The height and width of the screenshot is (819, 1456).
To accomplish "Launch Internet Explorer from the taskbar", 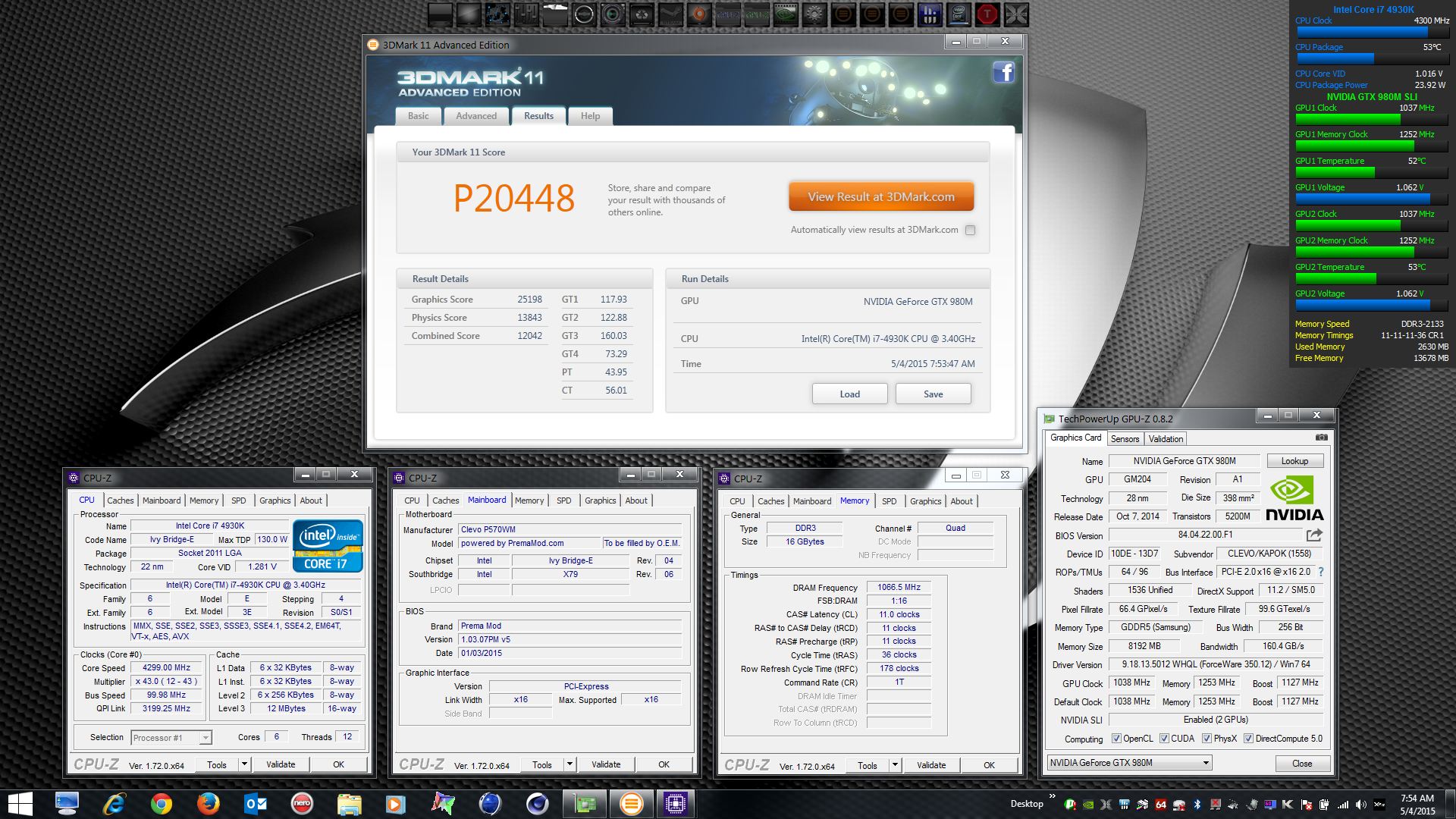I will (x=114, y=804).
